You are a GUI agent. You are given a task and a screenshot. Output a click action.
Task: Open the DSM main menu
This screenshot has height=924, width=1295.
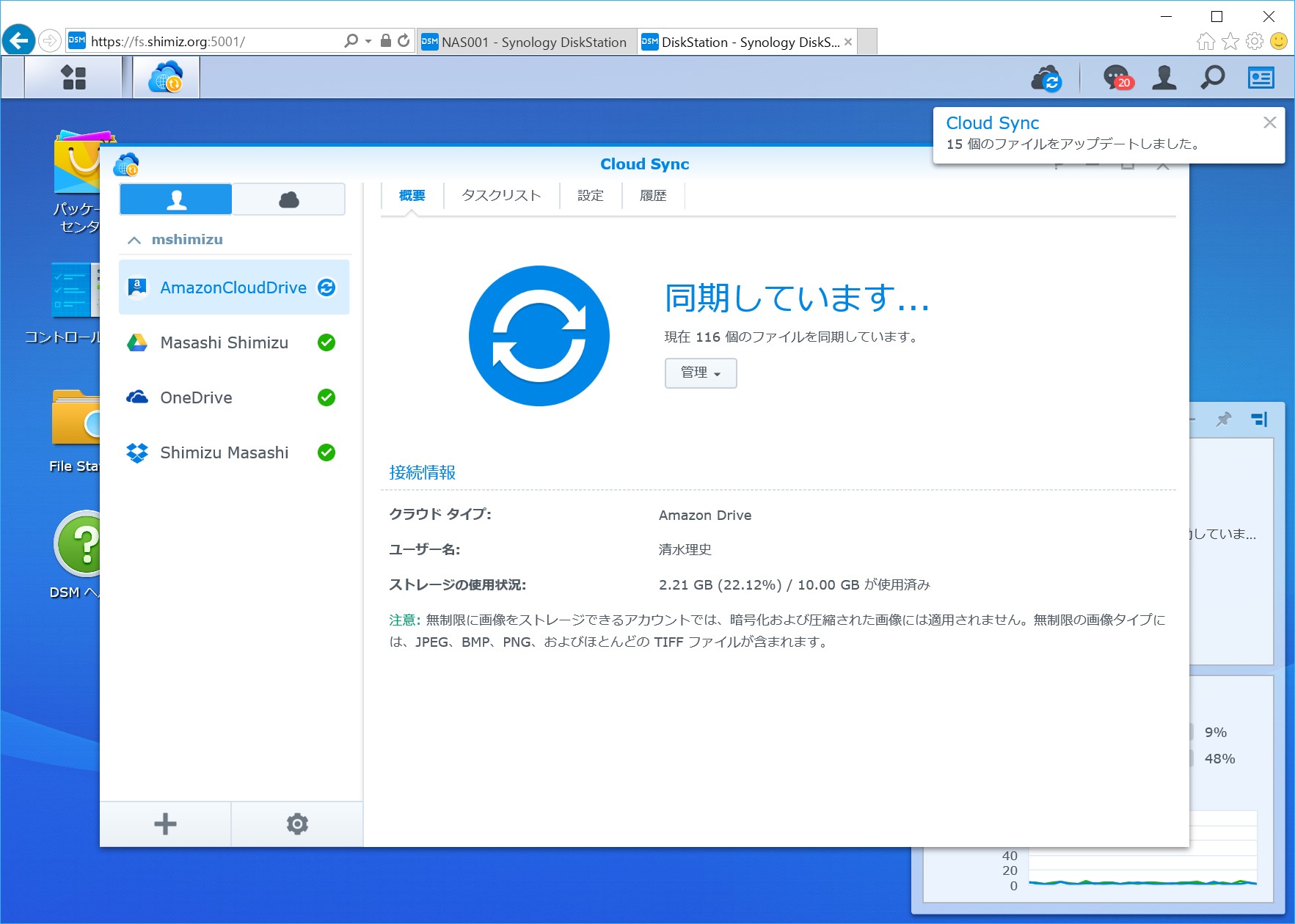[x=72, y=76]
